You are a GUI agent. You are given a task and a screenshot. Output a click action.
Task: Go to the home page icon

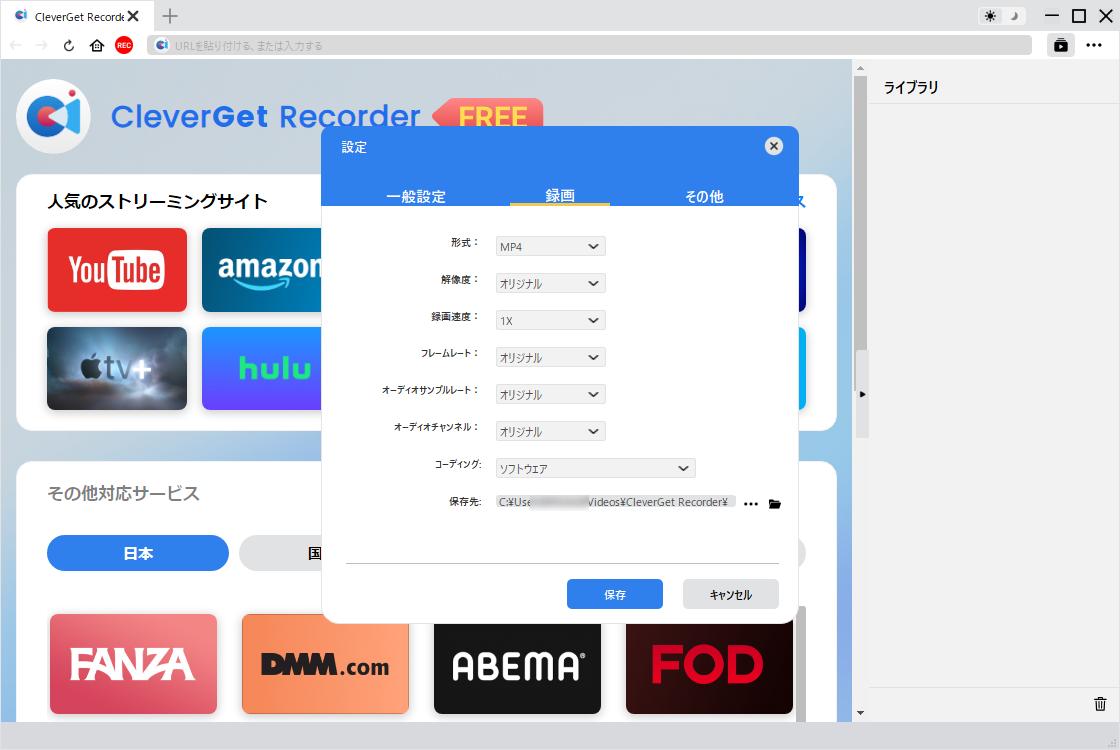(96, 45)
